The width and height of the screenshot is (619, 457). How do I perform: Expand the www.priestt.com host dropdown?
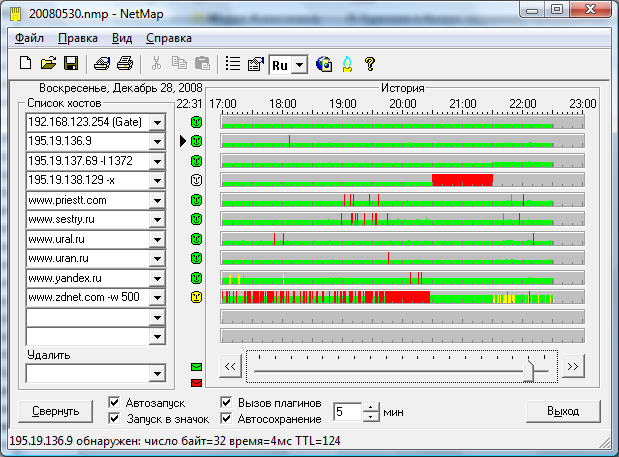(157, 200)
